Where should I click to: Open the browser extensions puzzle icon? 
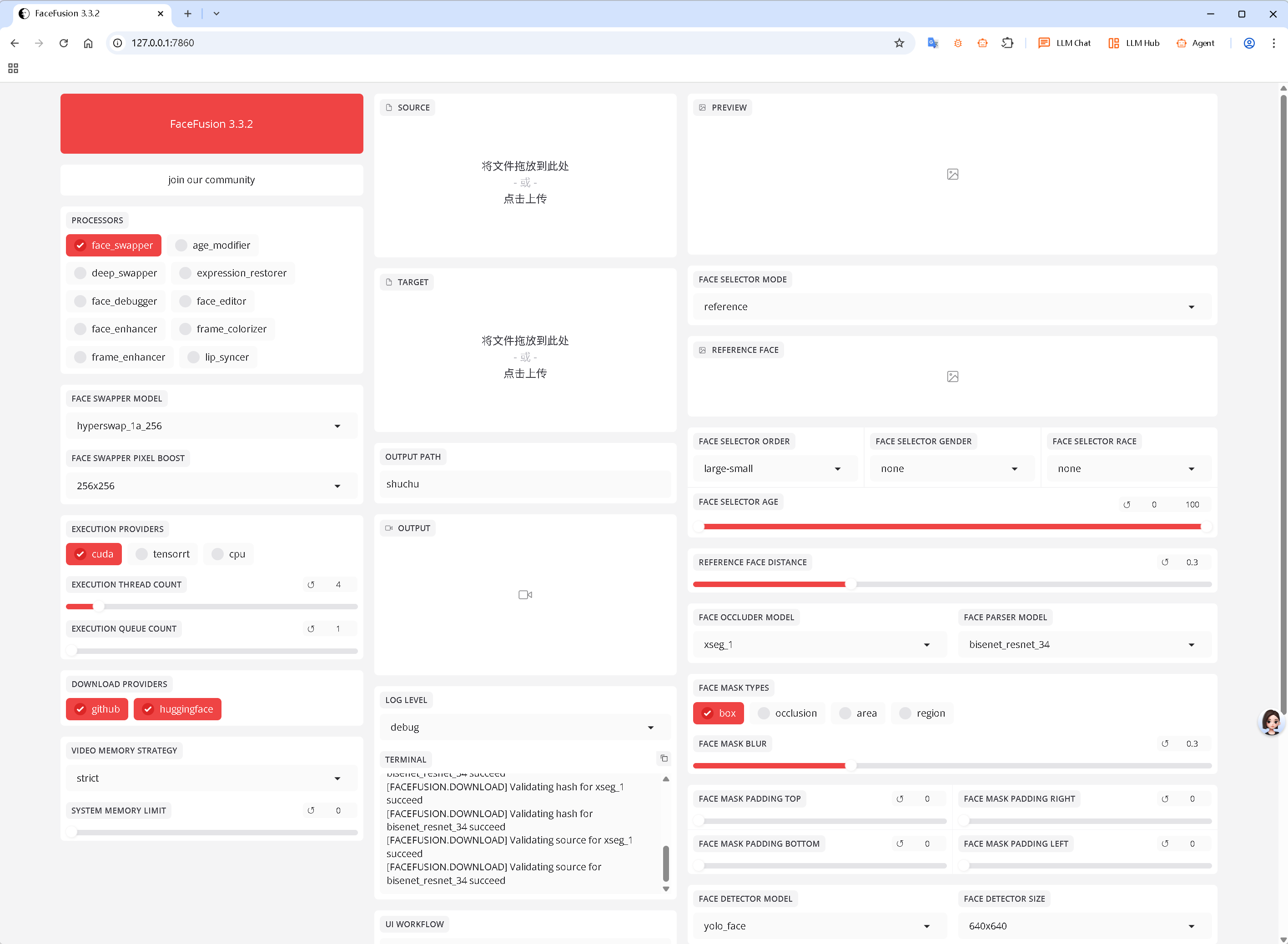[1007, 43]
